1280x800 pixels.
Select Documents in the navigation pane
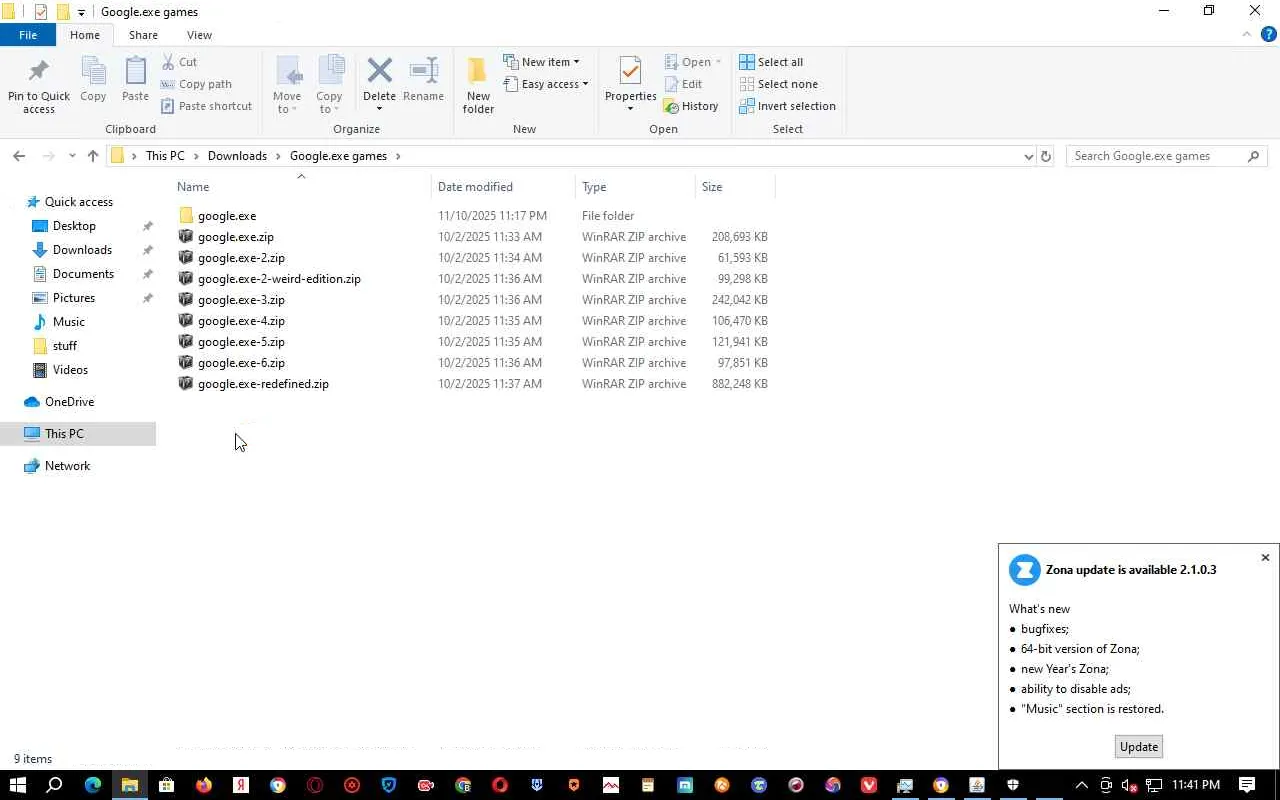[x=83, y=274]
